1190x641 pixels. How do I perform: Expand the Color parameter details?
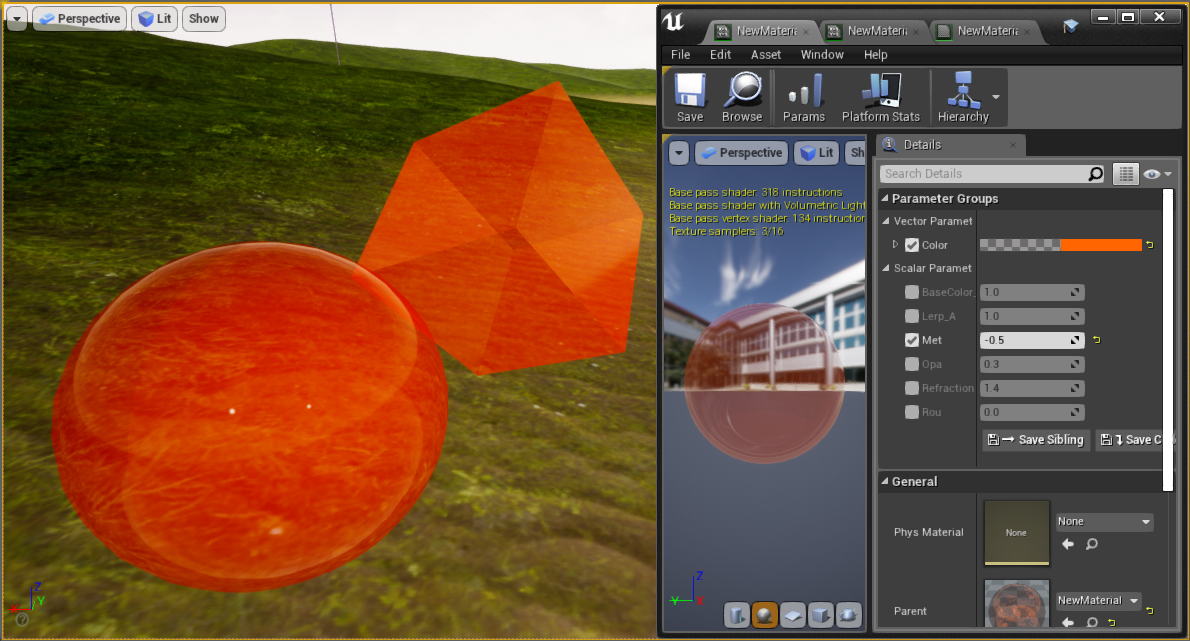(895, 244)
